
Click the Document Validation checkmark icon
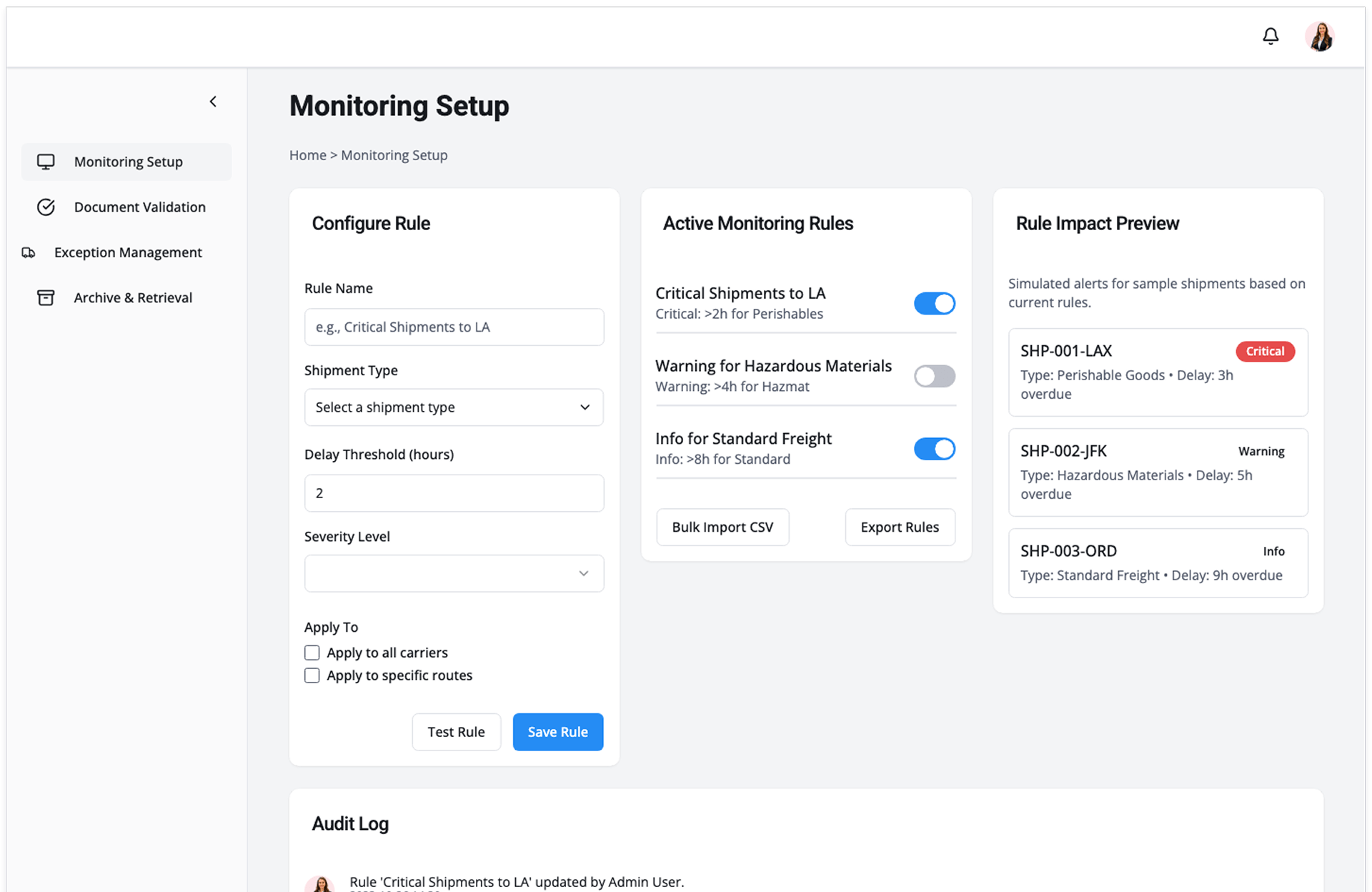[x=46, y=207]
